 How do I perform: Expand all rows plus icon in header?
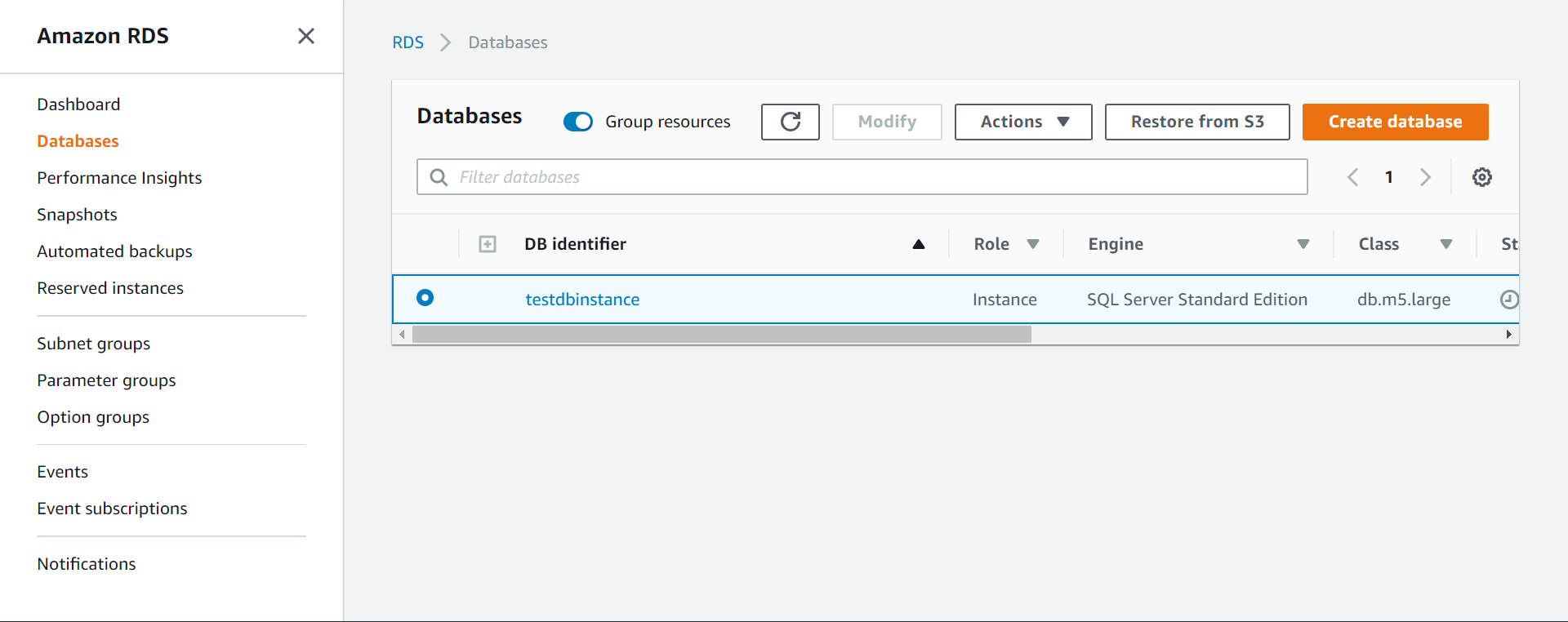488,244
